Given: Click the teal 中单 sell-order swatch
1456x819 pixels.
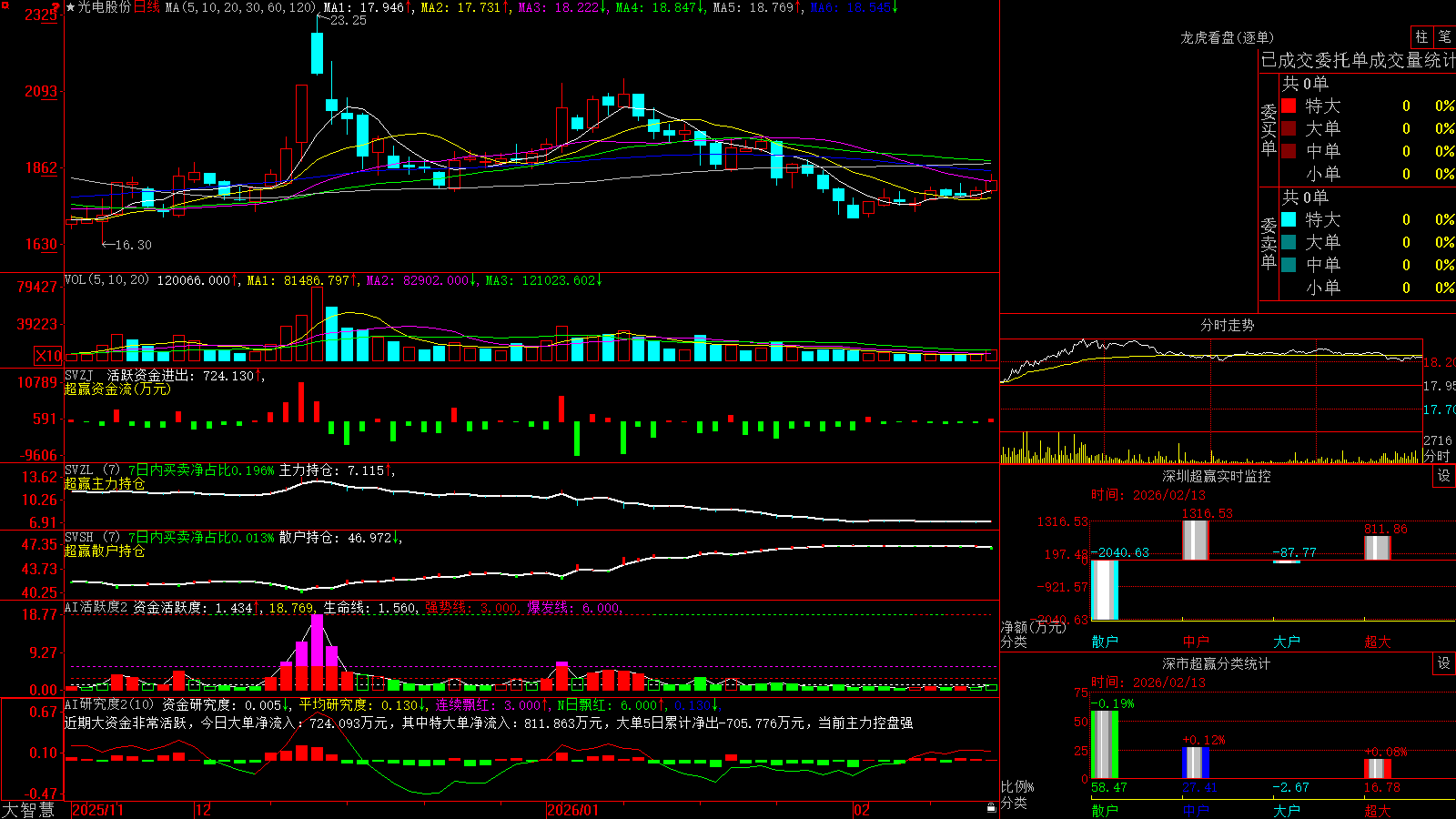Looking at the screenshot, I should (1289, 265).
